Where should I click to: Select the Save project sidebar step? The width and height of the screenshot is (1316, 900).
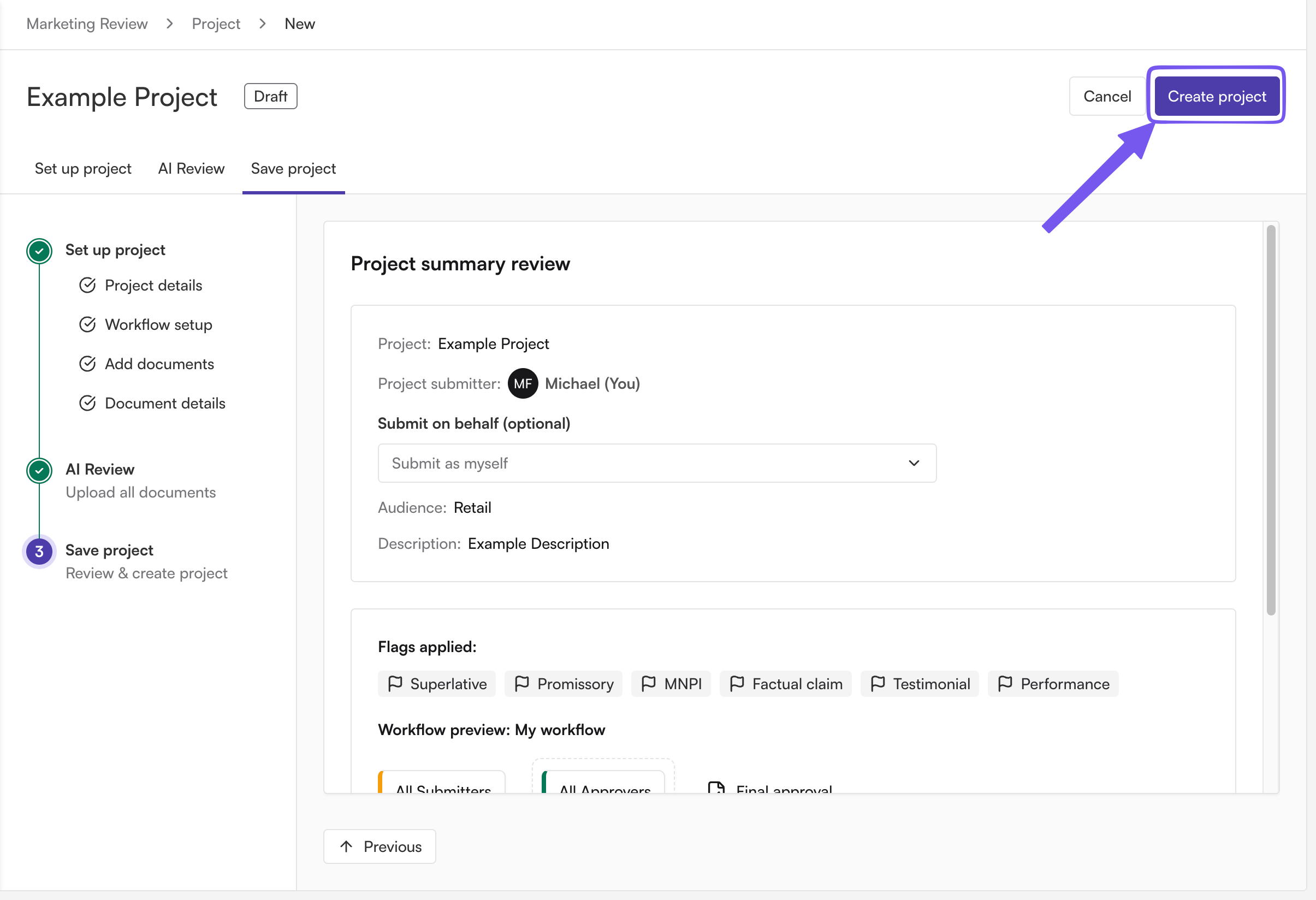109,550
